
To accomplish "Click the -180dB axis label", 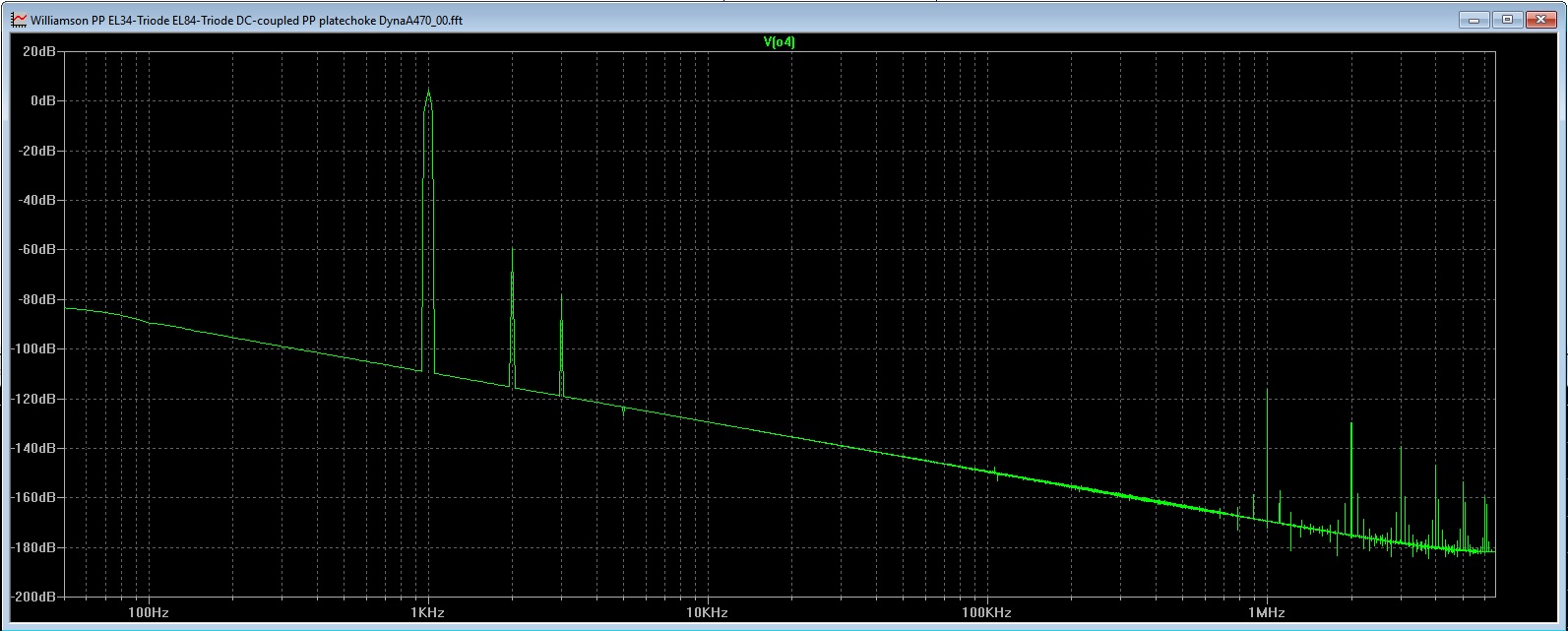I will click(33, 547).
